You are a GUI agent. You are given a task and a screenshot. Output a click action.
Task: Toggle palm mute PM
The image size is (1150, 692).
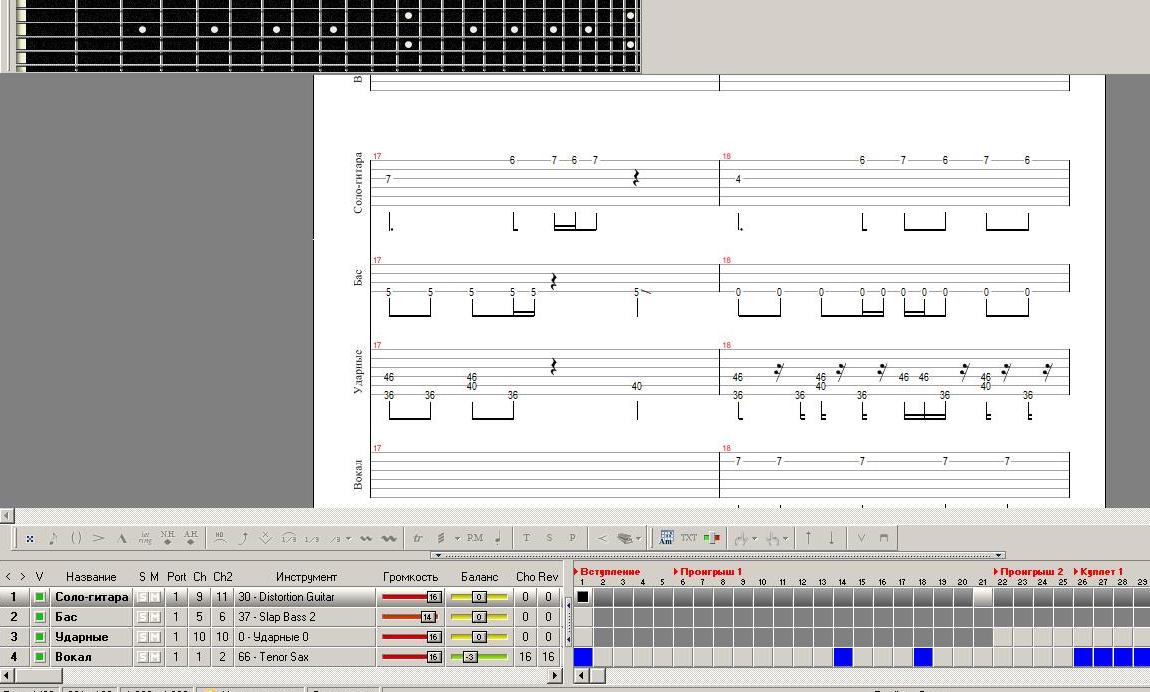[x=475, y=538]
